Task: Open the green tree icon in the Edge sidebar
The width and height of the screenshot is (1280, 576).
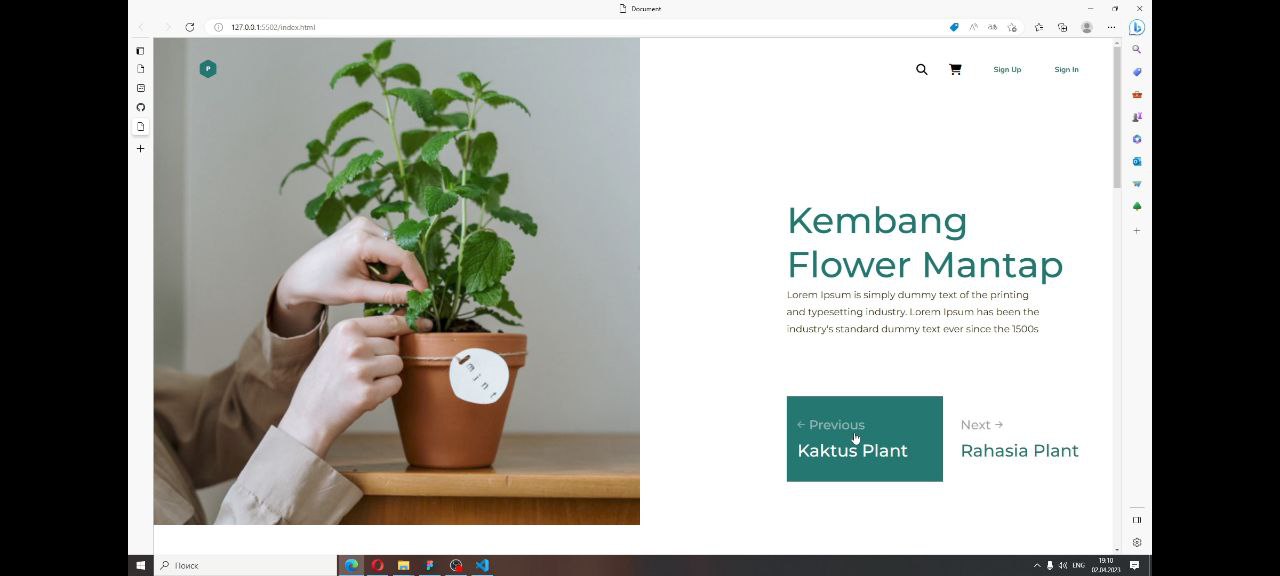Action: (1137, 206)
